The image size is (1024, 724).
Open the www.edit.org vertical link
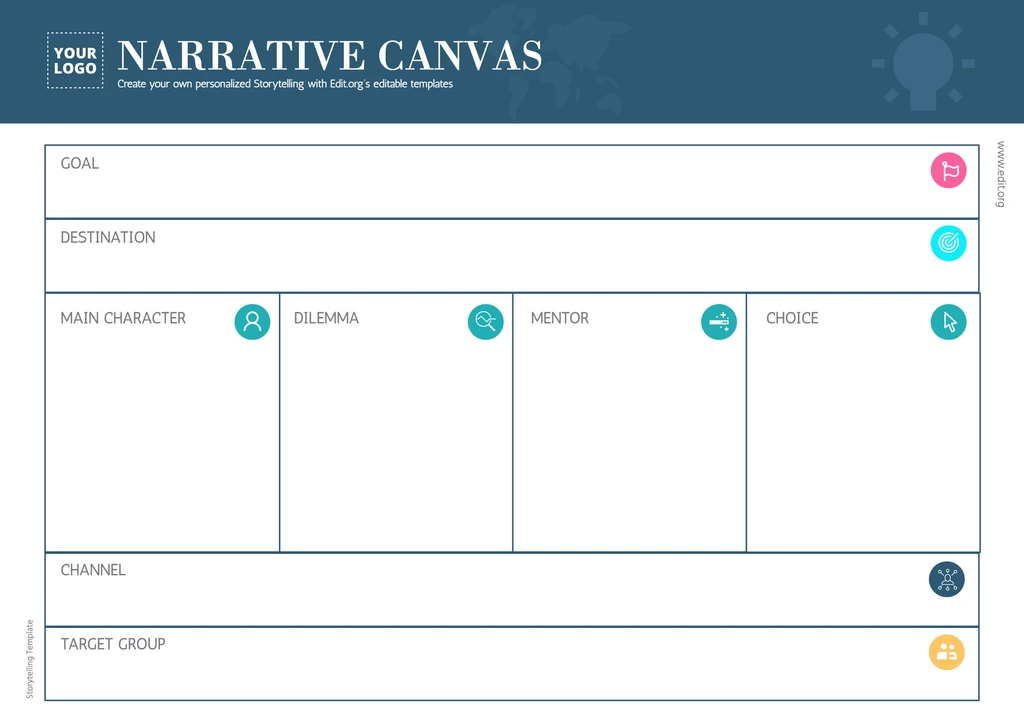click(x=1000, y=174)
